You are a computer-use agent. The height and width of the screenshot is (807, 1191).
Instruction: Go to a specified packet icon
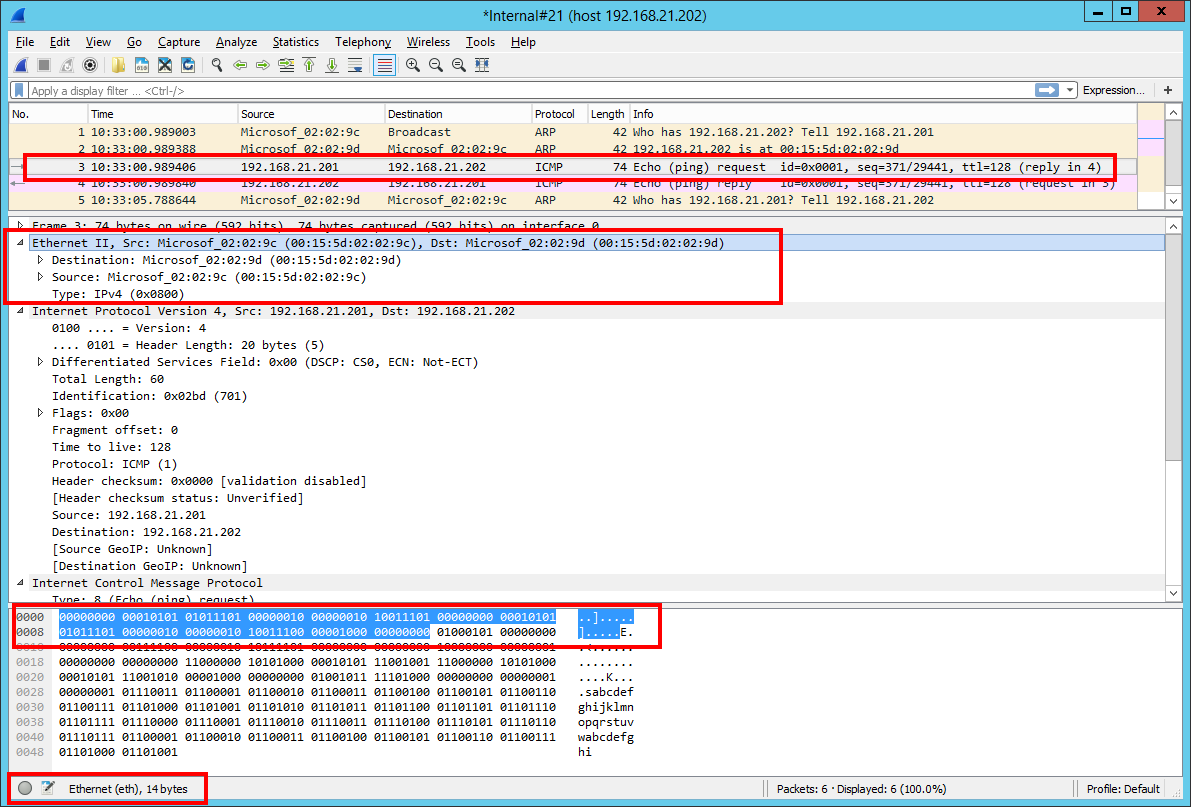point(286,65)
